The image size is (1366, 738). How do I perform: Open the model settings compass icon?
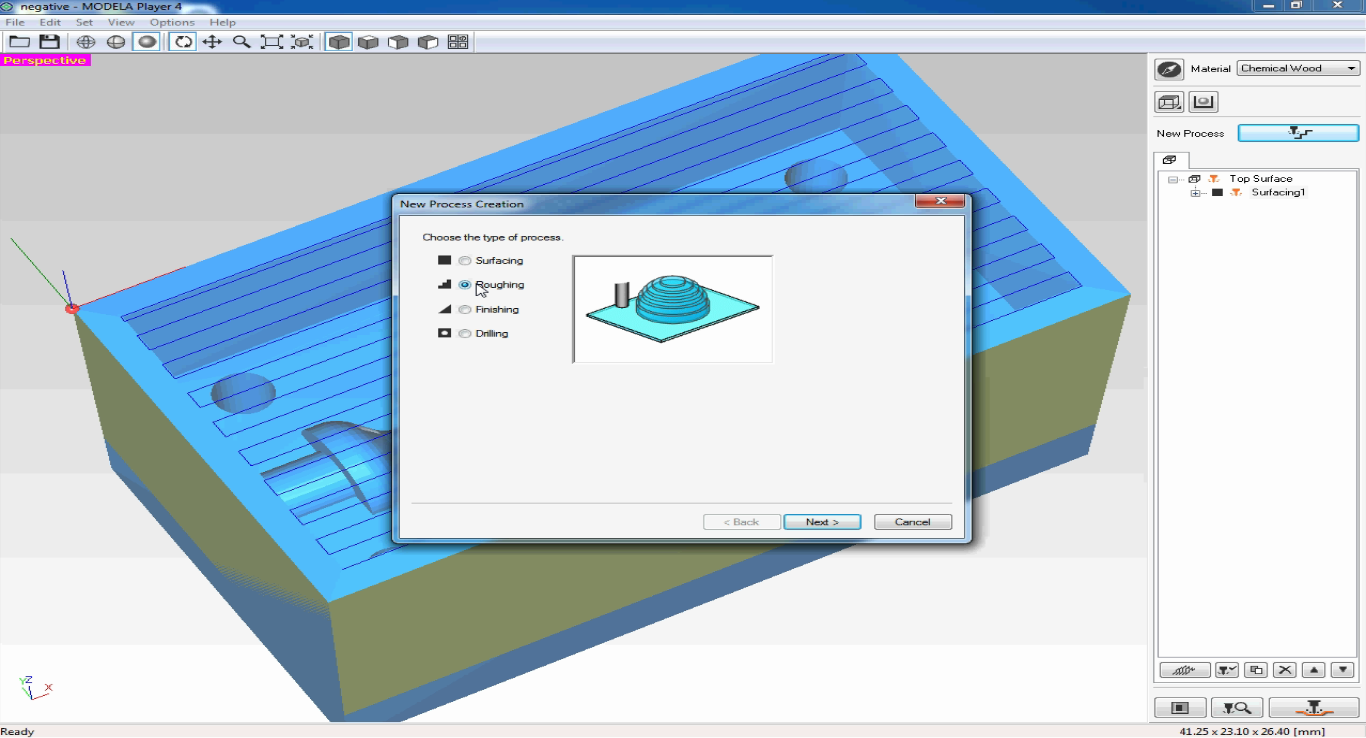point(1169,69)
